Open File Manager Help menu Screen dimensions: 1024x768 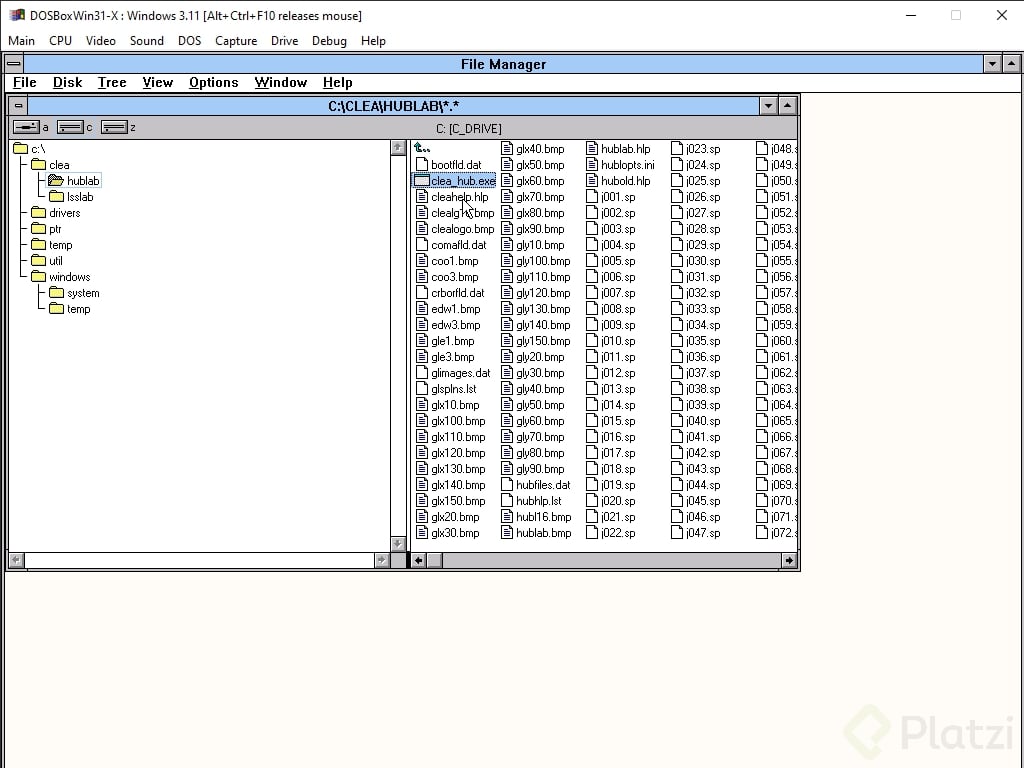pyautogui.click(x=338, y=82)
